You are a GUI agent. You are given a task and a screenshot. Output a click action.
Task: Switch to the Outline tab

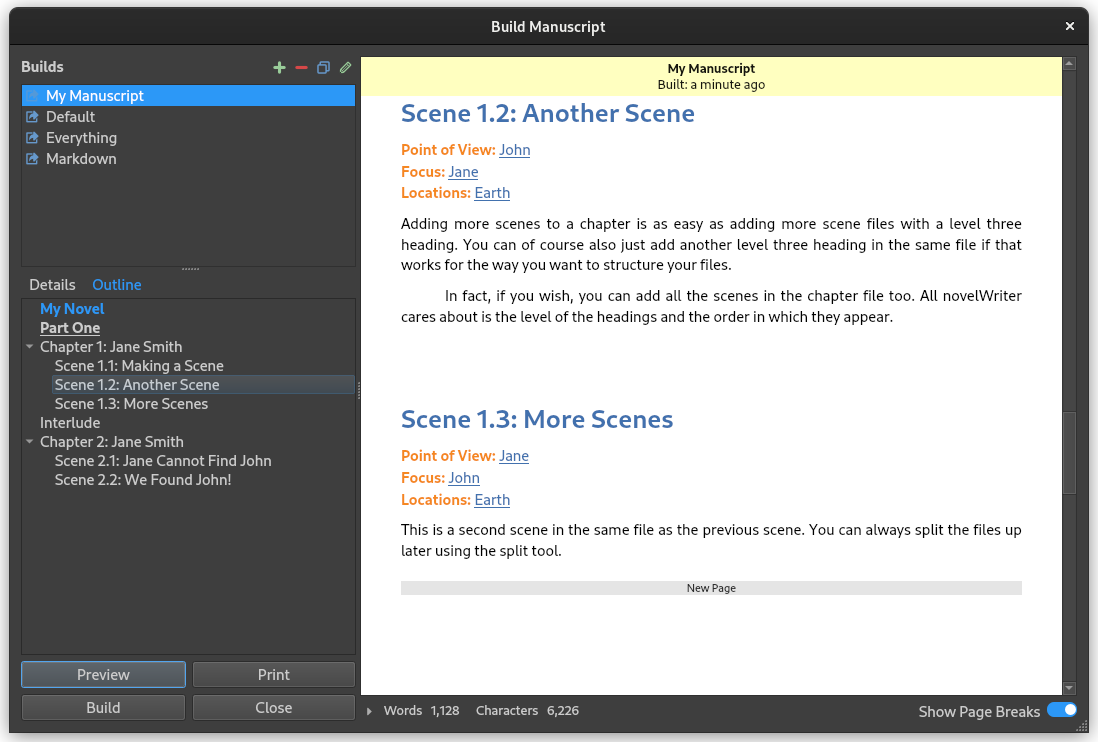[117, 285]
